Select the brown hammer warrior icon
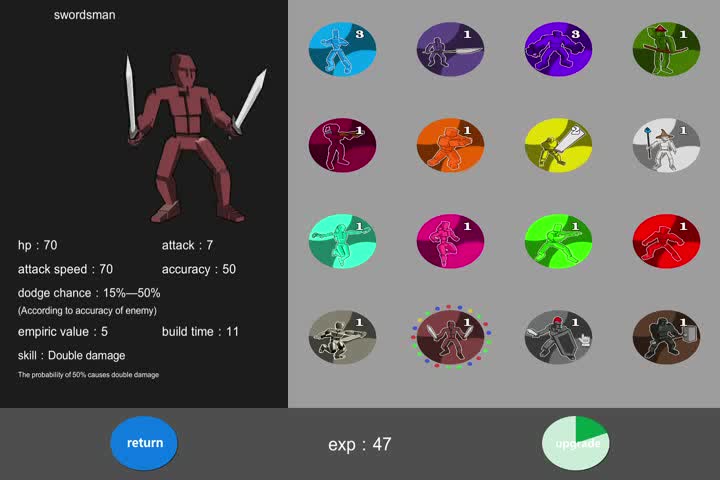The image size is (720, 480). pos(666,337)
